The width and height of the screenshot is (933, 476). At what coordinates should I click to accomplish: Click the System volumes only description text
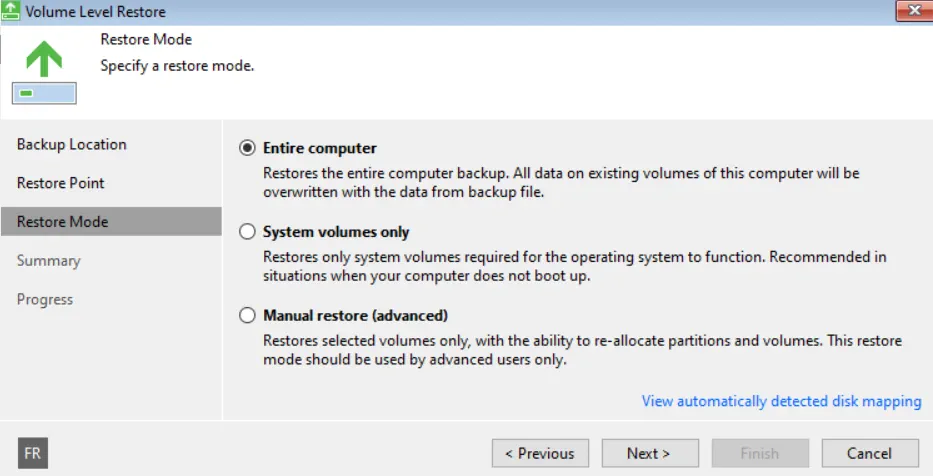point(575,267)
